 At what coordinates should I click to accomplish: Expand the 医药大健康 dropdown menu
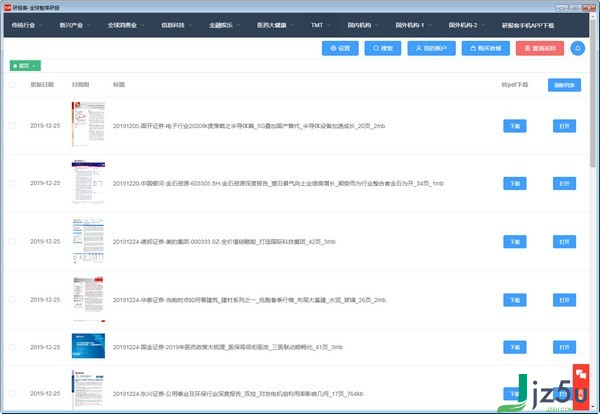[276, 25]
